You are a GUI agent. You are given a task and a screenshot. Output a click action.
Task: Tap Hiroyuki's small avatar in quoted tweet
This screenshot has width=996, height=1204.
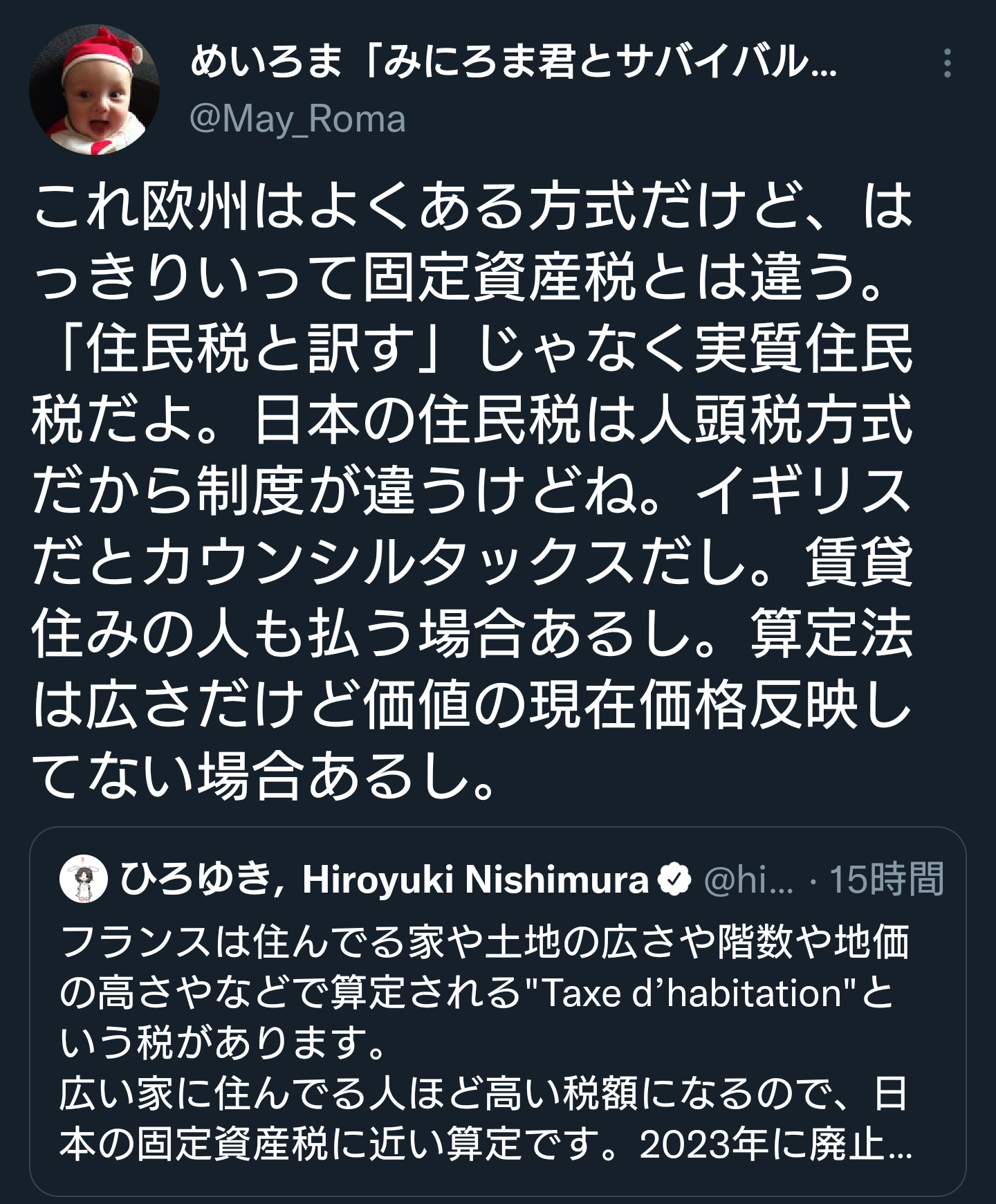pyautogui.click(x=84, y=879)
